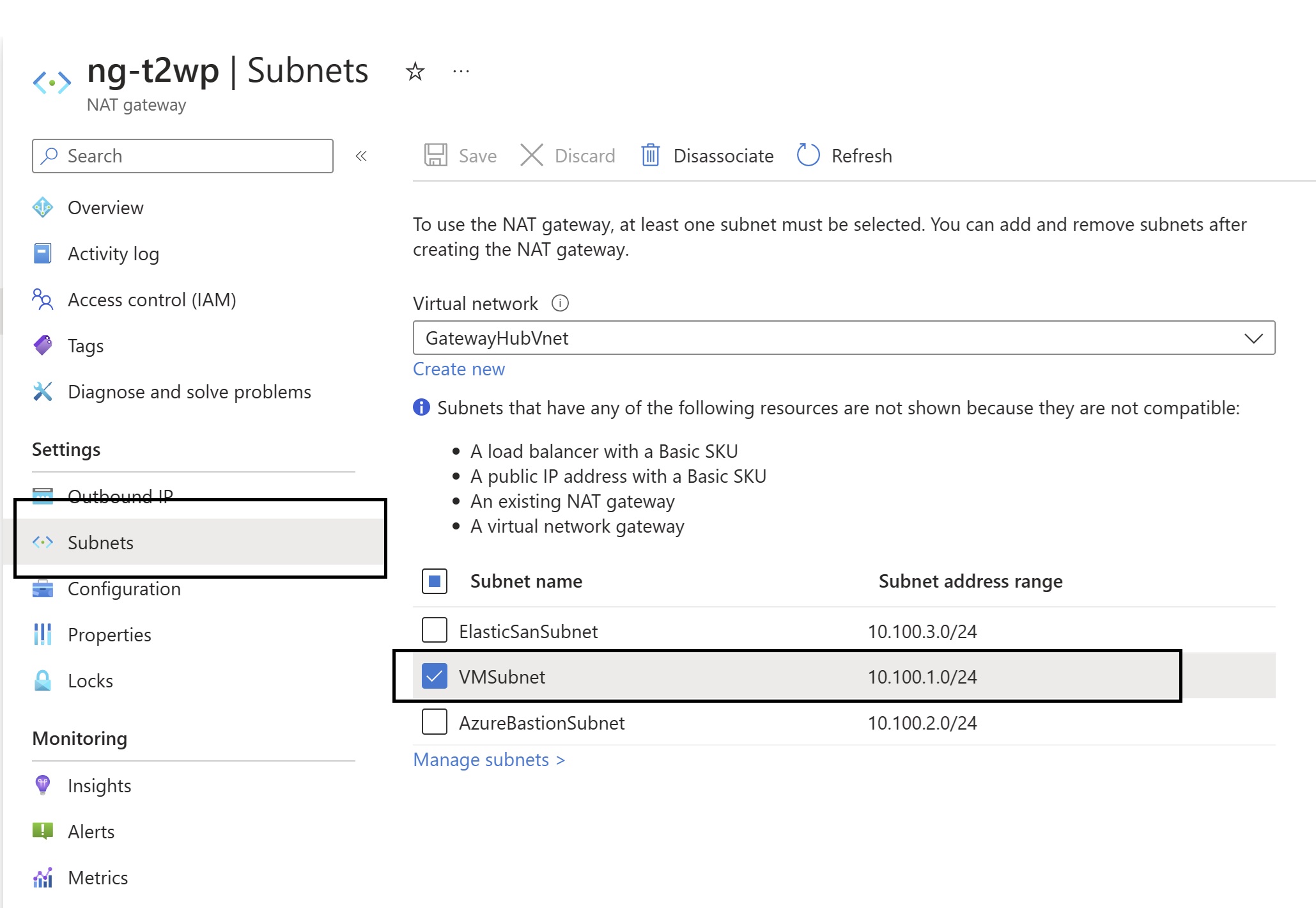Expand the GatewayHubVnet virtual network dropdown
This screenshot has height=908, width=1316.
844,338
